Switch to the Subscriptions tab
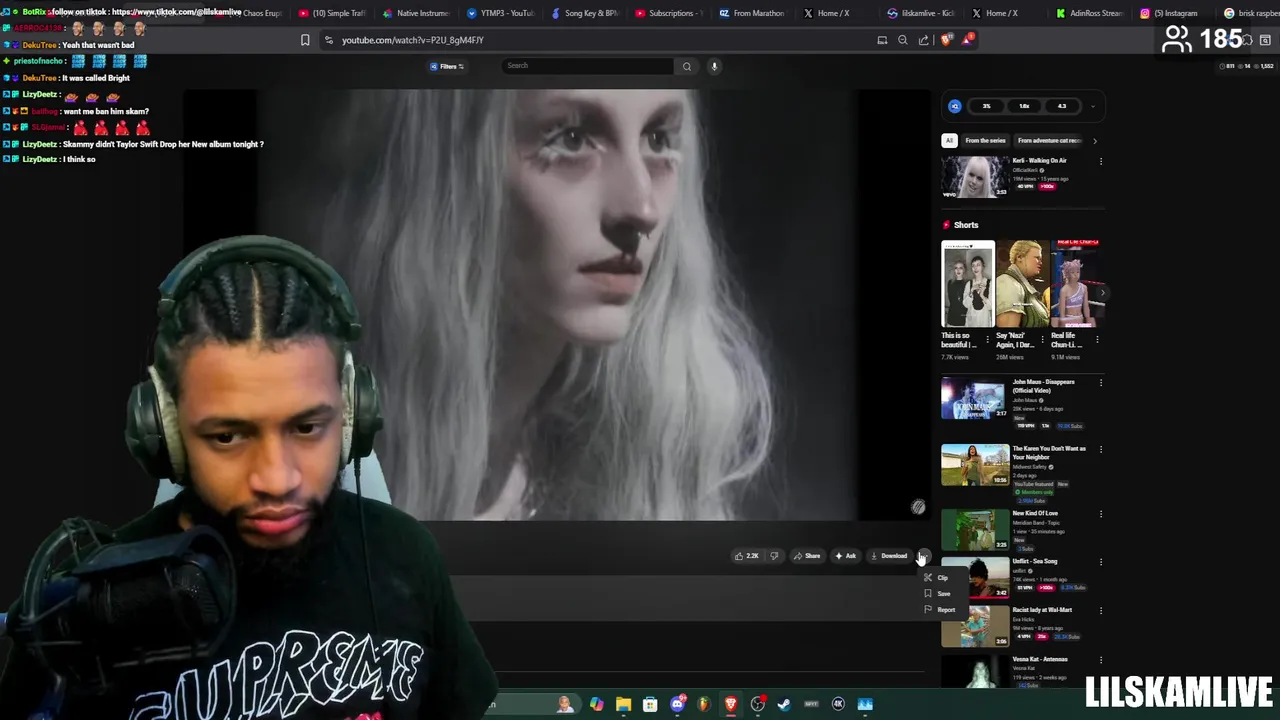This screenshot has width=1280, height=720. [669, 13]
